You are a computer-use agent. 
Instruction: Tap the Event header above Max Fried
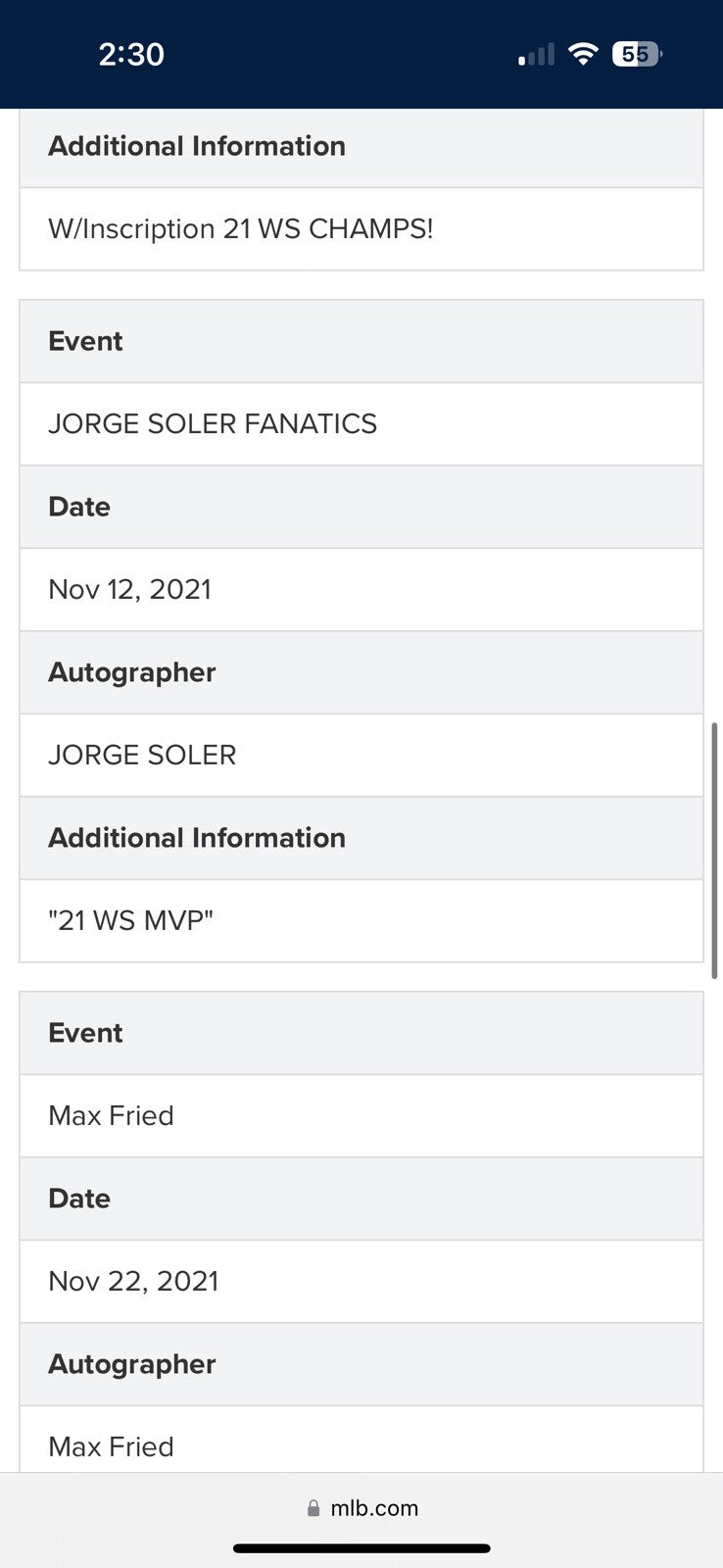click(85, 1033)
